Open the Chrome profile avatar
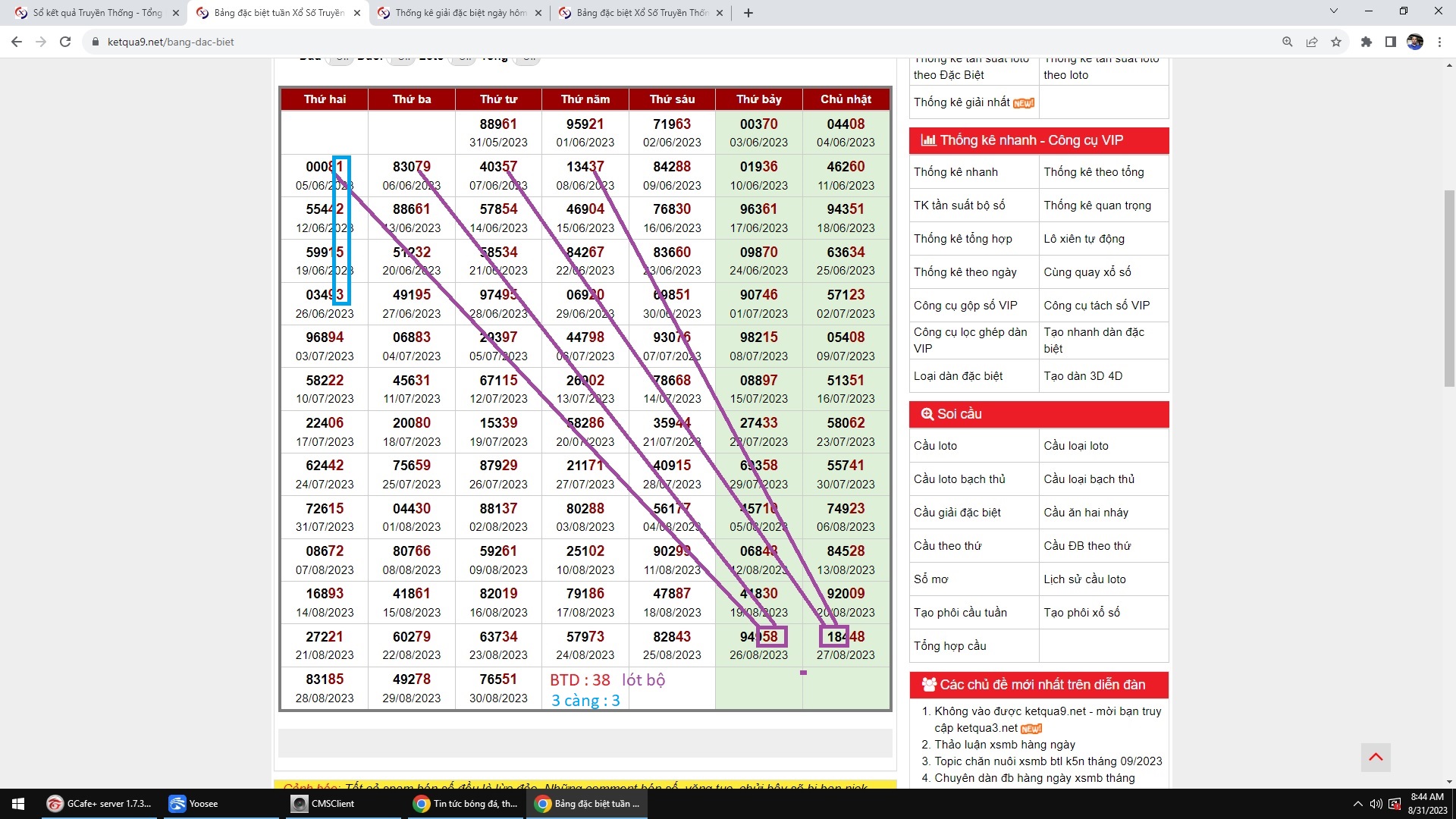 1414,42
